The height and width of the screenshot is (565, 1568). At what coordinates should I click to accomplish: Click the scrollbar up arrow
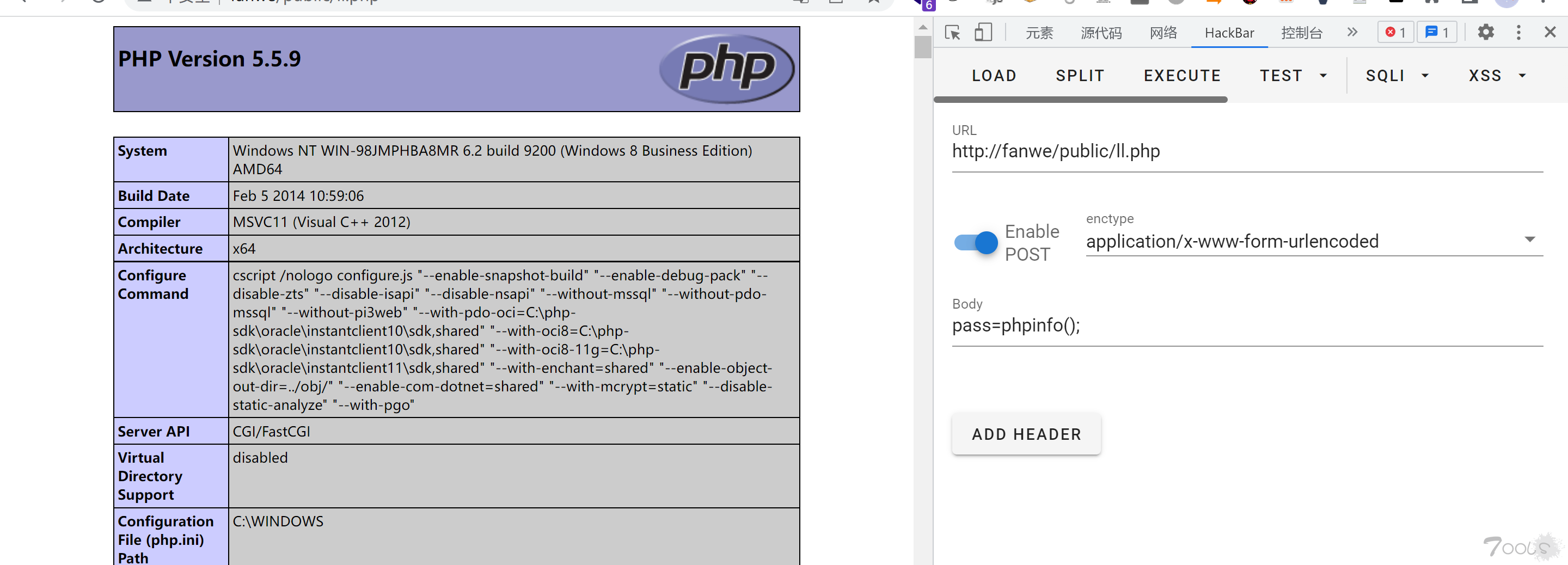(x=923, y=27)
